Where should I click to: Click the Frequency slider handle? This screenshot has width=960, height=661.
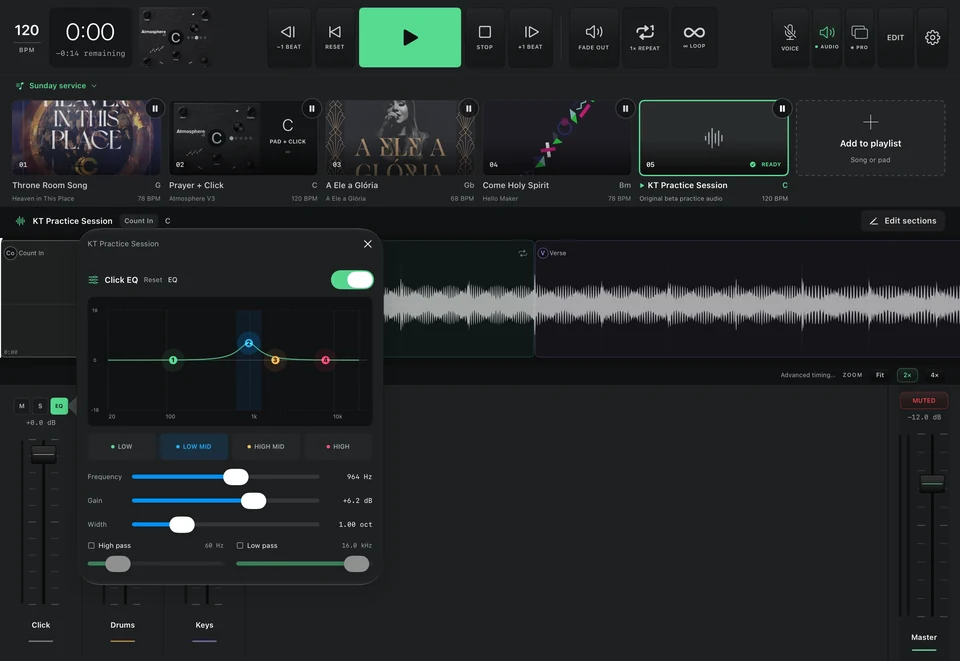pos(236,477)
